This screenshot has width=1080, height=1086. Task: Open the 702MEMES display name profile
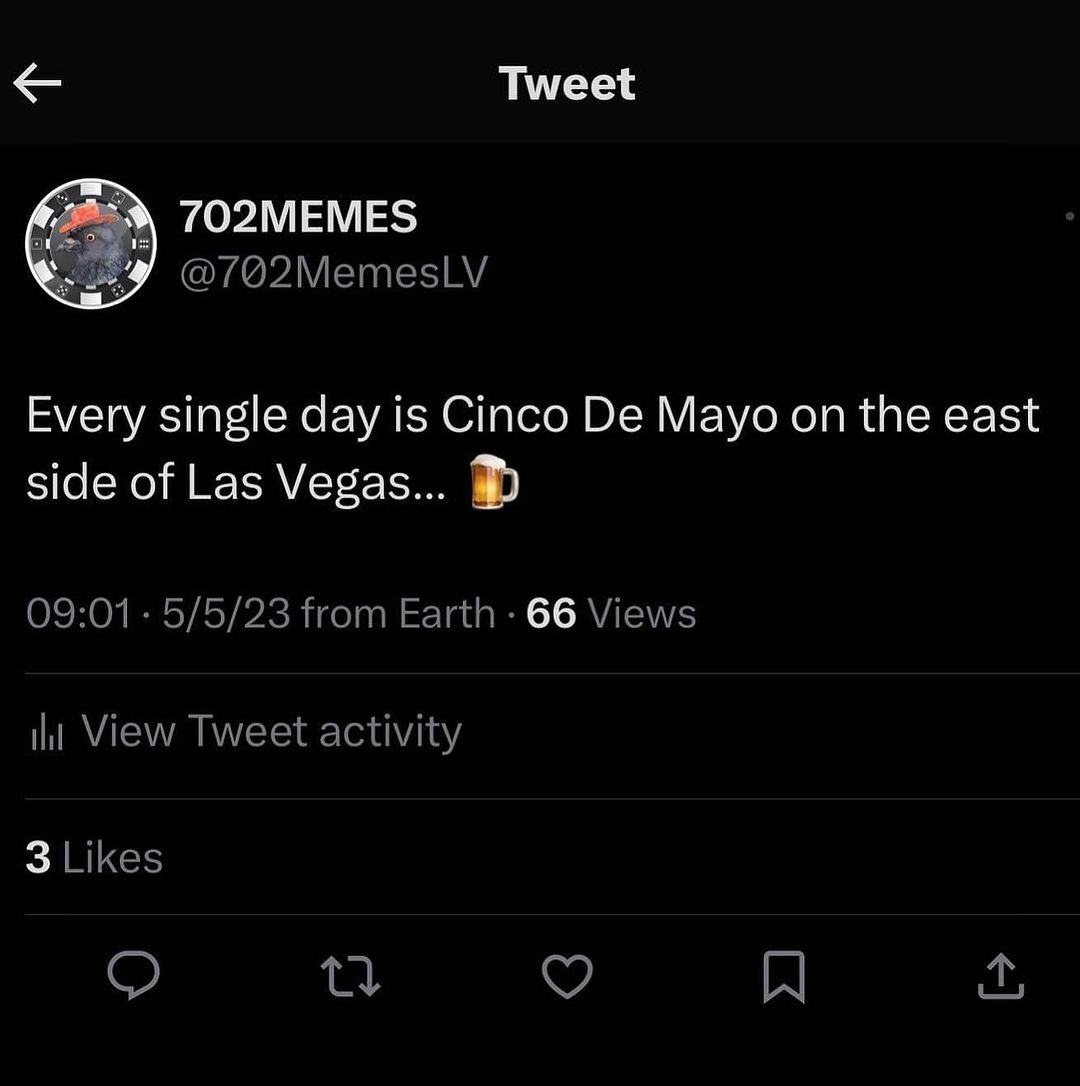pyautogui.click(x=298, y=218)
